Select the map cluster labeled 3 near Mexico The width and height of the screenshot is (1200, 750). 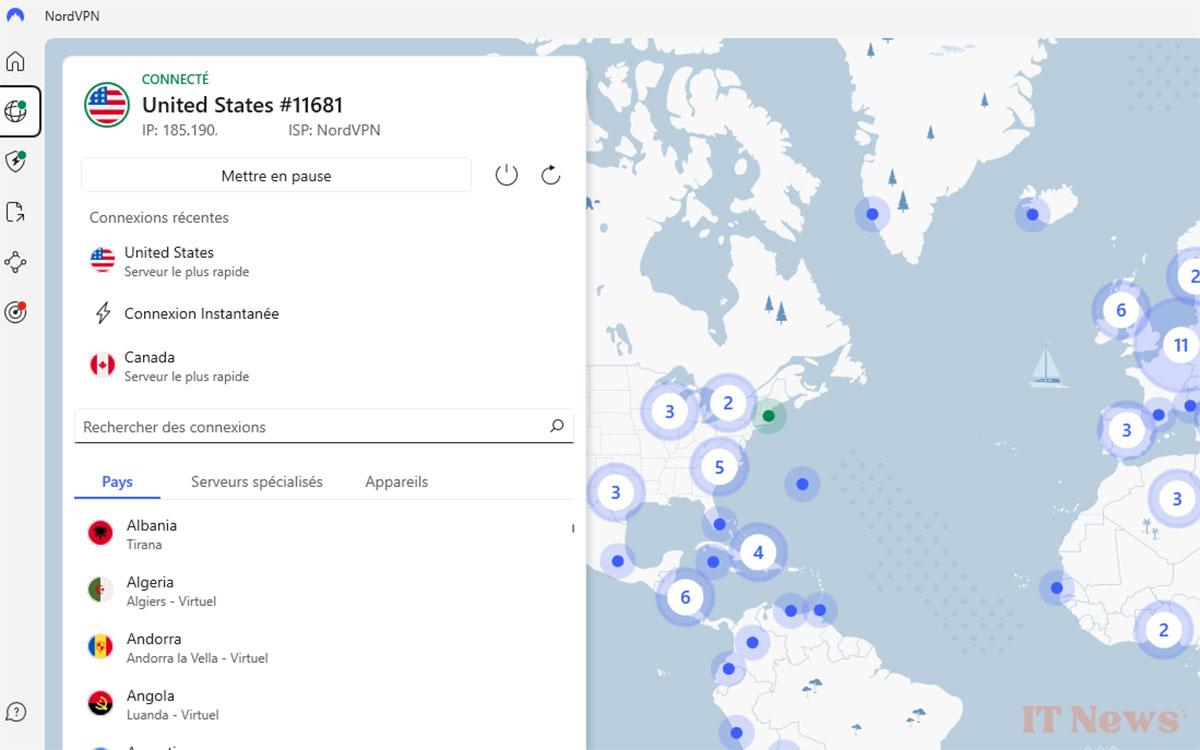pos(615,491)
